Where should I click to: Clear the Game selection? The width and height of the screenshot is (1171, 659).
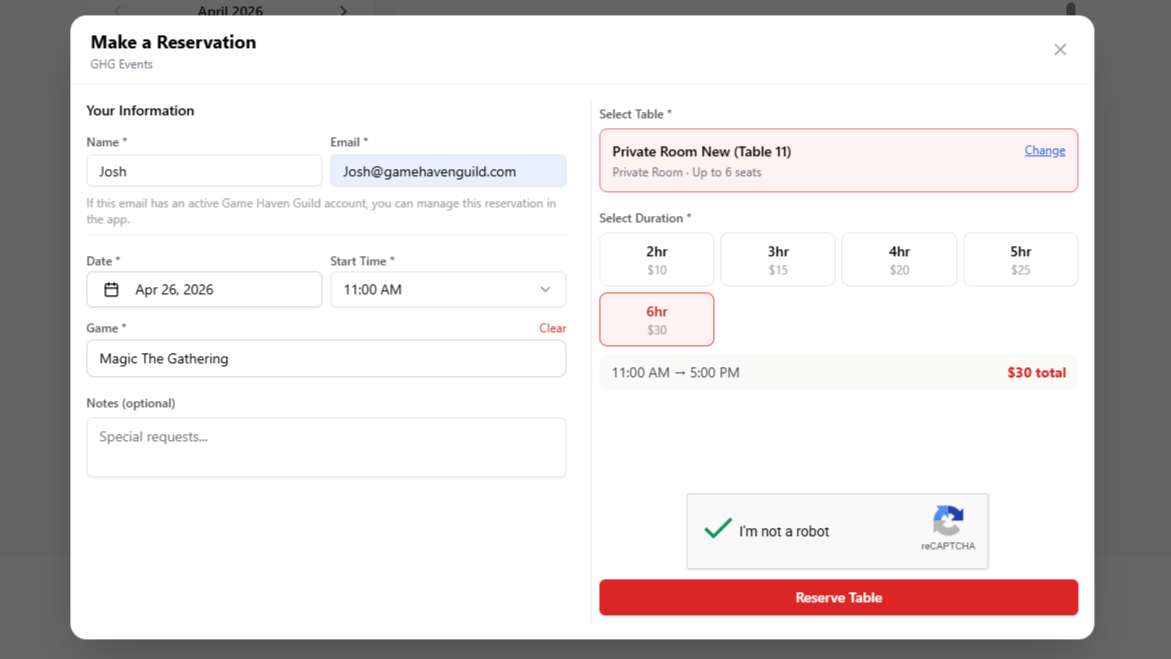tap(553, 328)
